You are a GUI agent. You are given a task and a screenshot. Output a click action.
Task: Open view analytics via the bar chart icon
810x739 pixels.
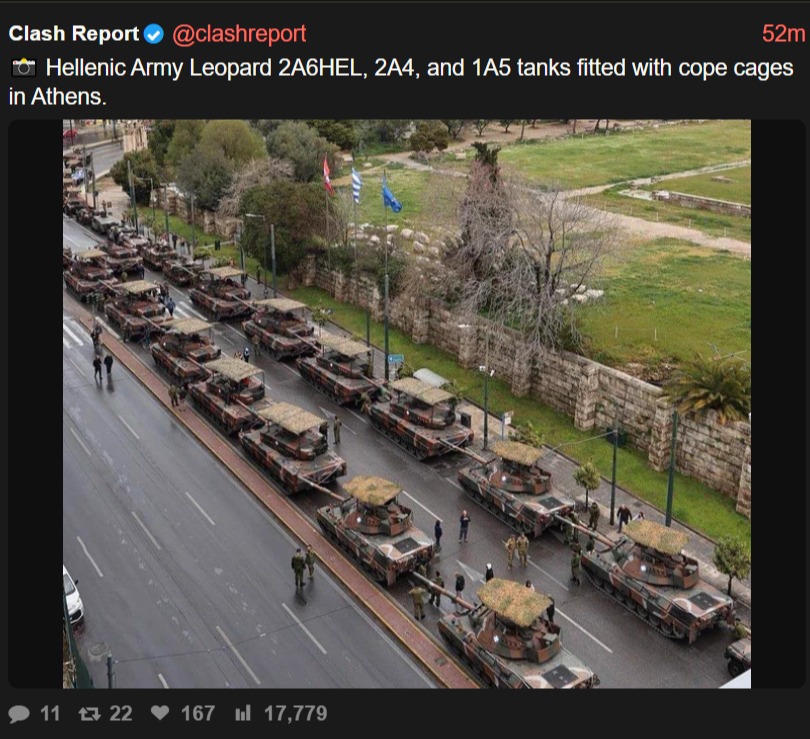point(243,713)
